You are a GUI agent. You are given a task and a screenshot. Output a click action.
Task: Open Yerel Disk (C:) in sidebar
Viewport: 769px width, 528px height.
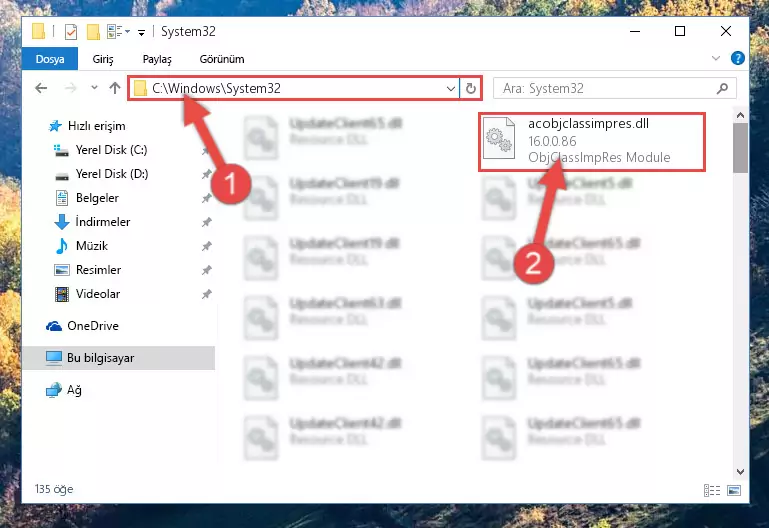(111, 150)
